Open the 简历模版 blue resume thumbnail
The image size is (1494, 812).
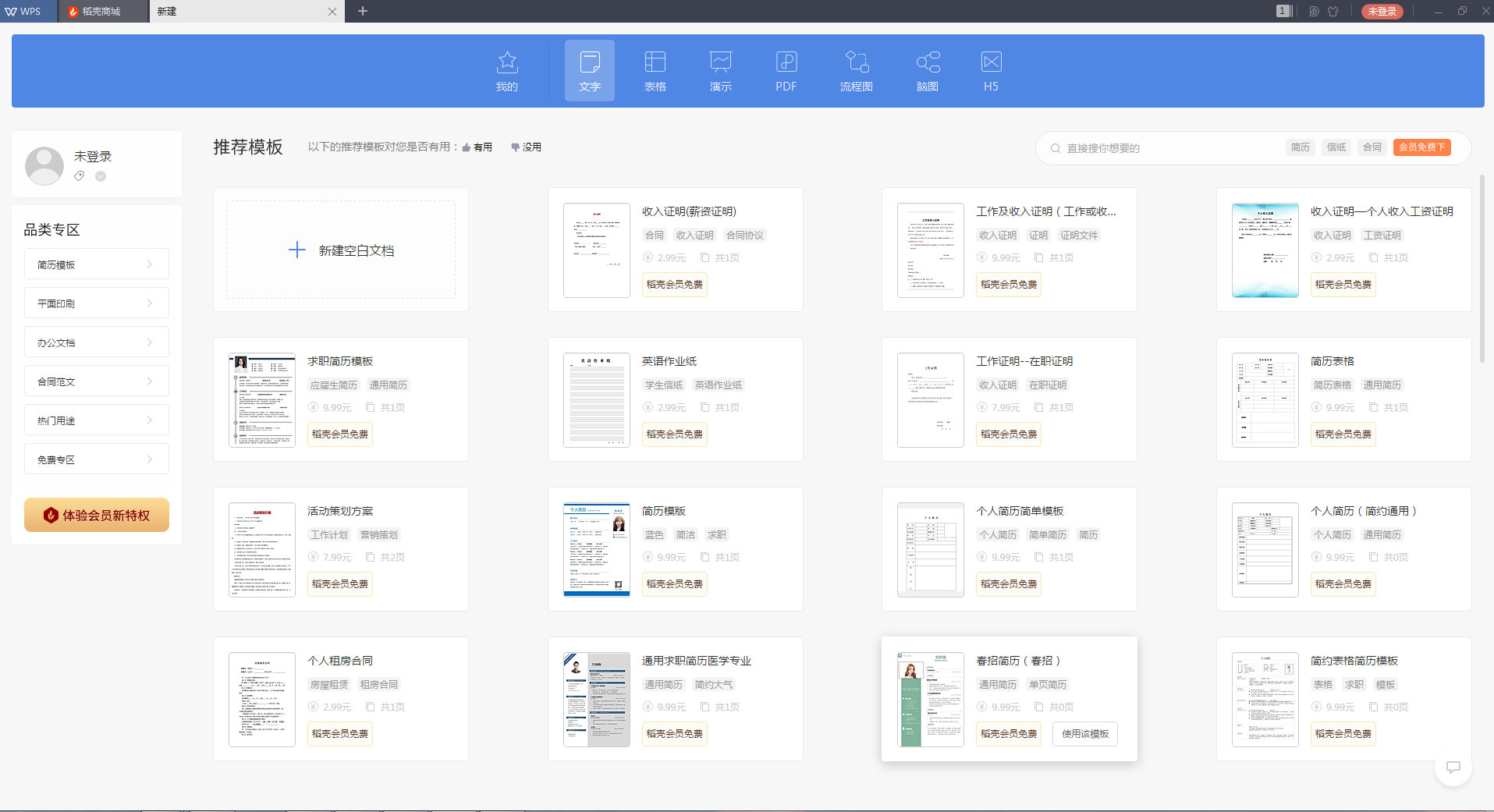pos(597,550)
